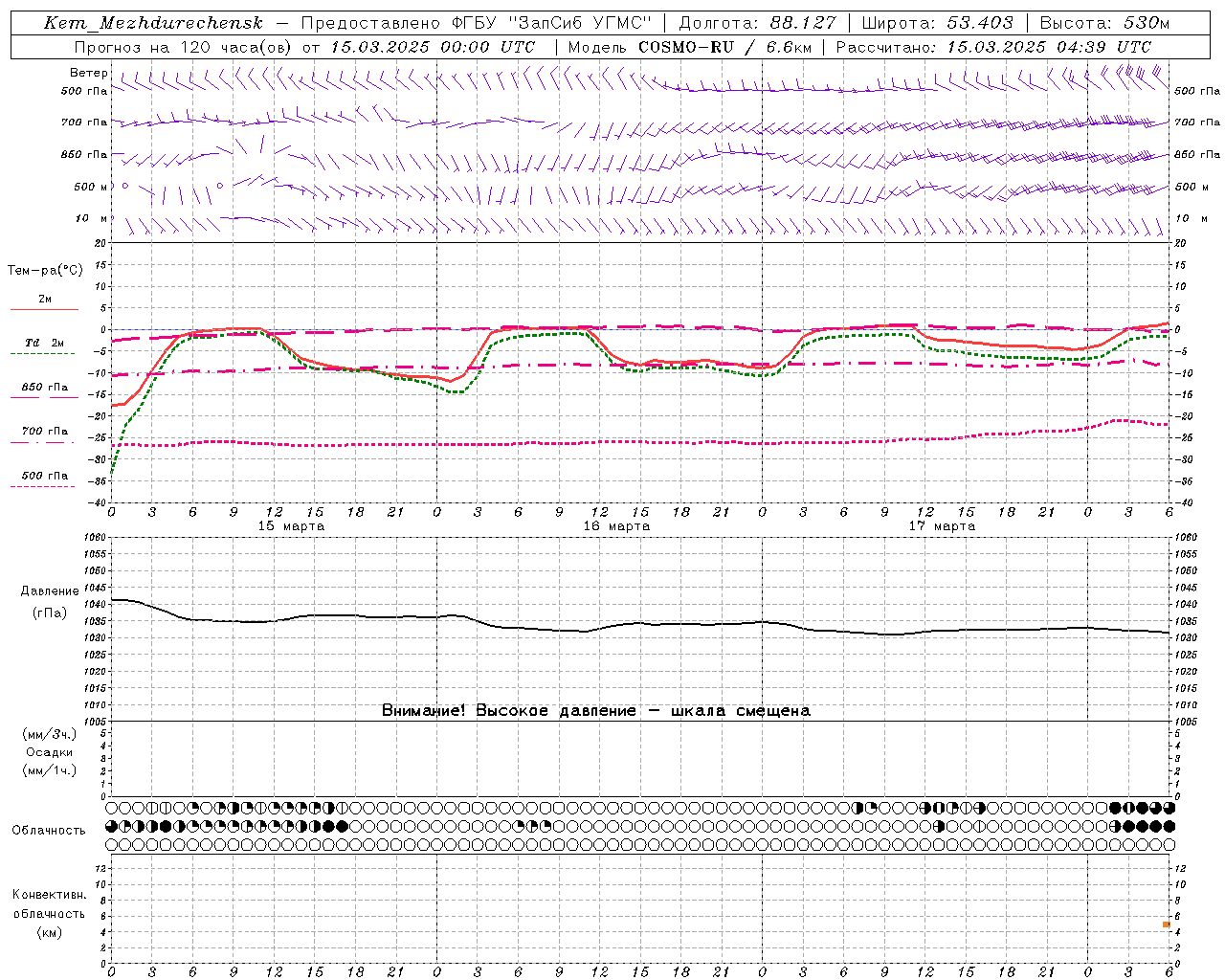The image size is (1225, 980).
Task: Select the '10 м' wind level label on left
Action: 92,219
